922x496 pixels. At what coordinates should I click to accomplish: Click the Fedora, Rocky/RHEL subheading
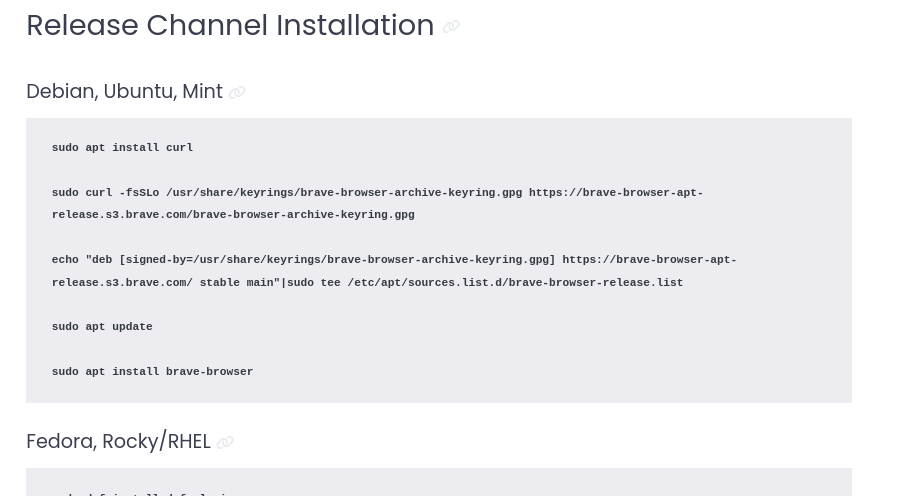tap(118, 441)
